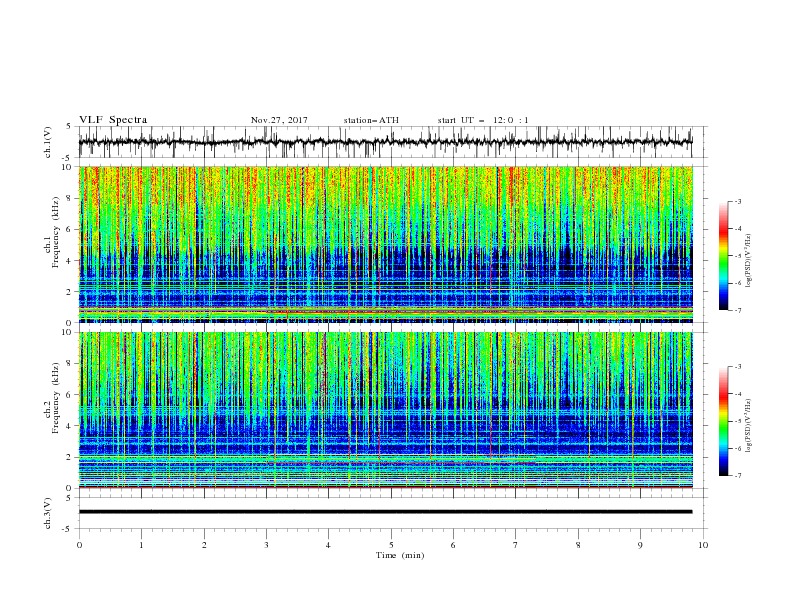Viewport: 792px width, 612px height.
Task: Click the upper color scale bar
Action: point(723,256)
